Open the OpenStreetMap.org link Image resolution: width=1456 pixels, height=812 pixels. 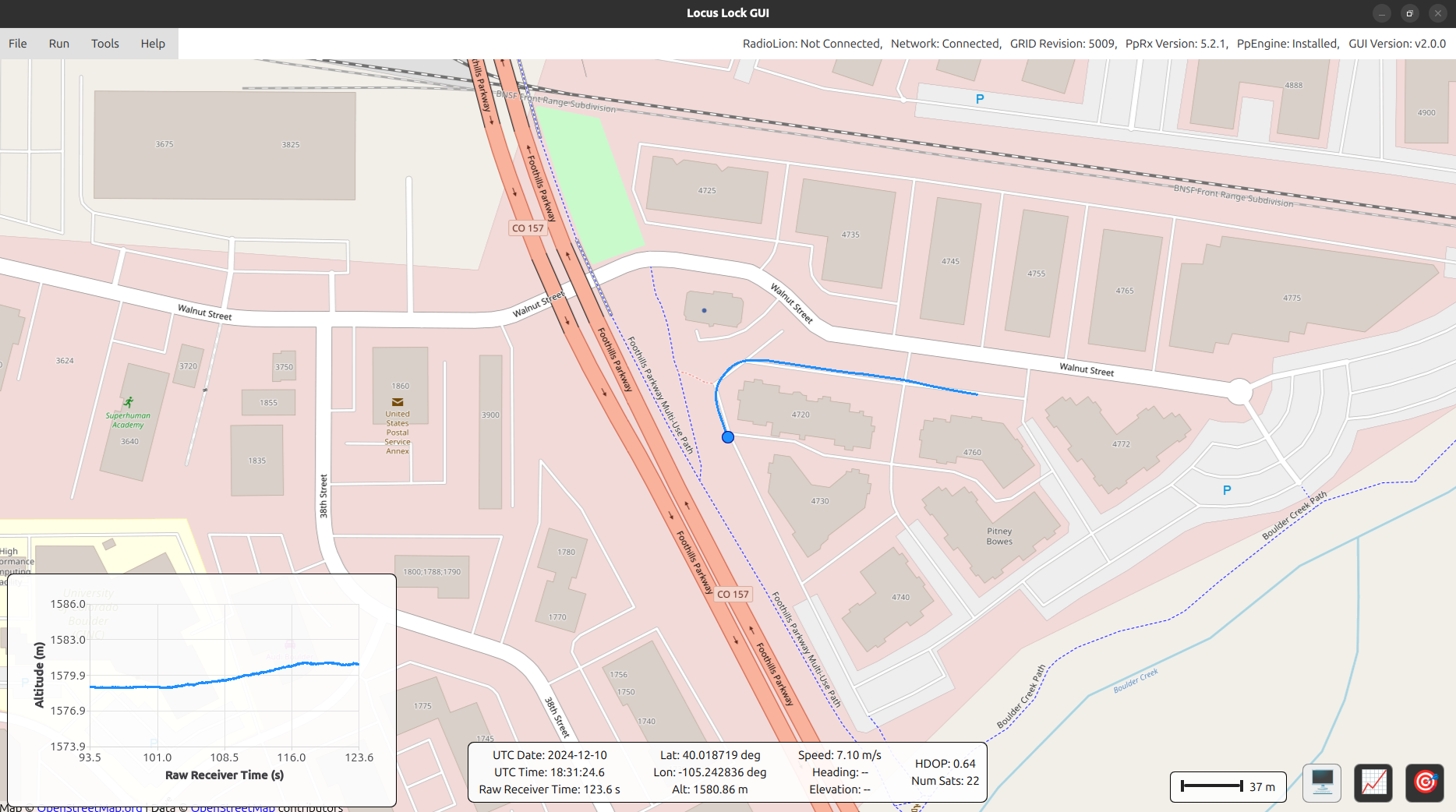[x=90, y=807]
